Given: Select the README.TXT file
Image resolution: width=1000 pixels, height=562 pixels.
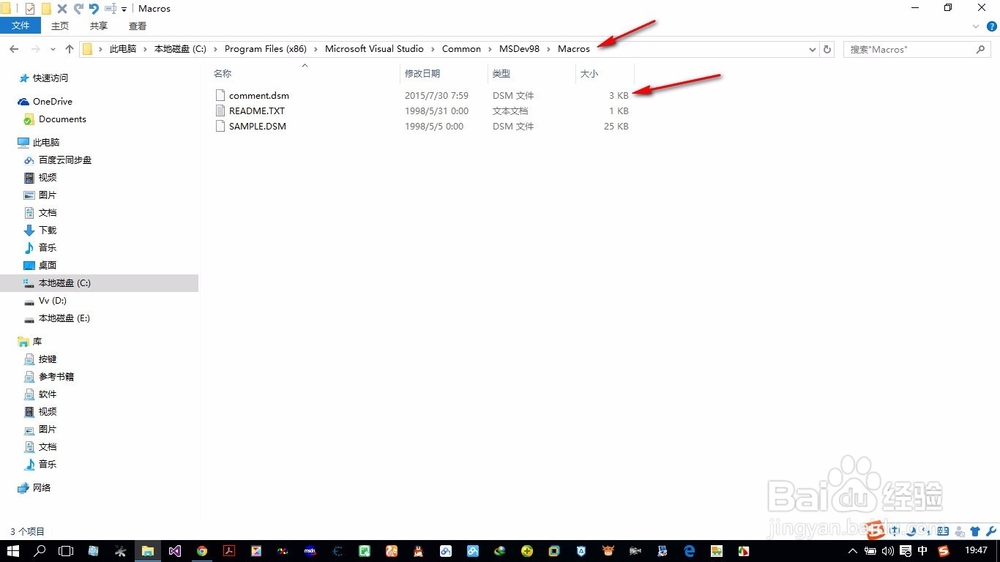Looking at the screenshot, I should click(256, 111).
